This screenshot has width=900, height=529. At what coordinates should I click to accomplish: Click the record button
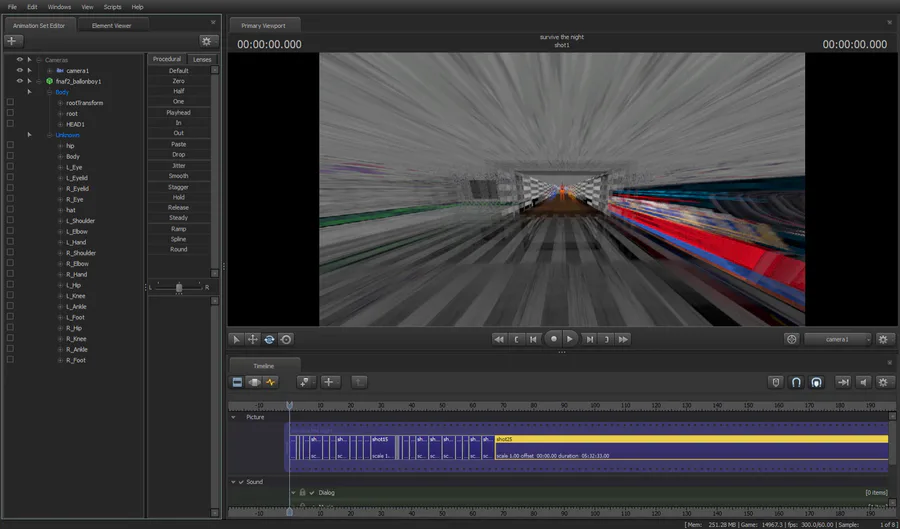point(553,339)
